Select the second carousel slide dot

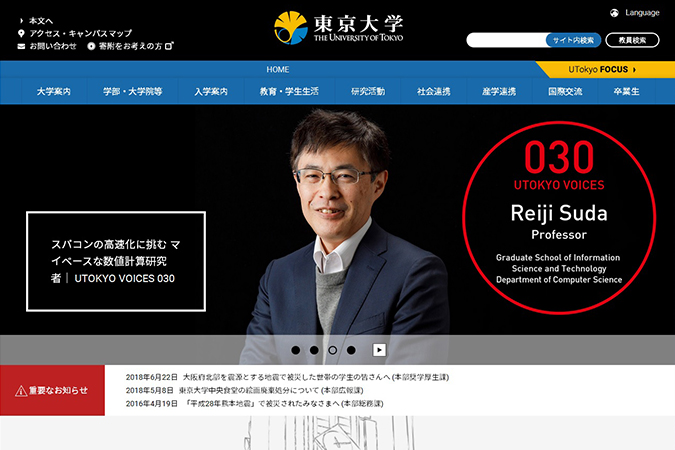click(x=315, y=350)
